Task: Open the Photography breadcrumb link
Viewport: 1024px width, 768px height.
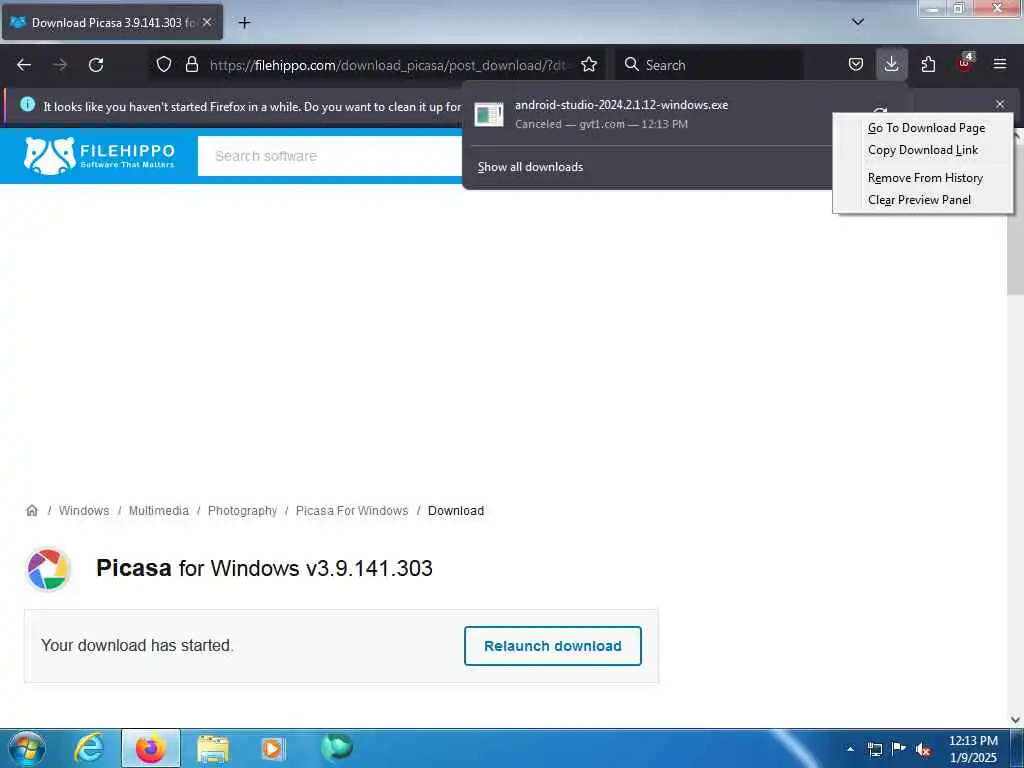Action: coord(242,511)
